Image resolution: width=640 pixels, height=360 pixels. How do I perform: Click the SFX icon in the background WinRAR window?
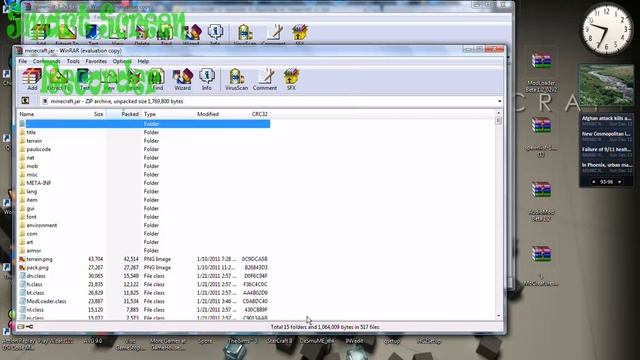click(x=300, y=34)
